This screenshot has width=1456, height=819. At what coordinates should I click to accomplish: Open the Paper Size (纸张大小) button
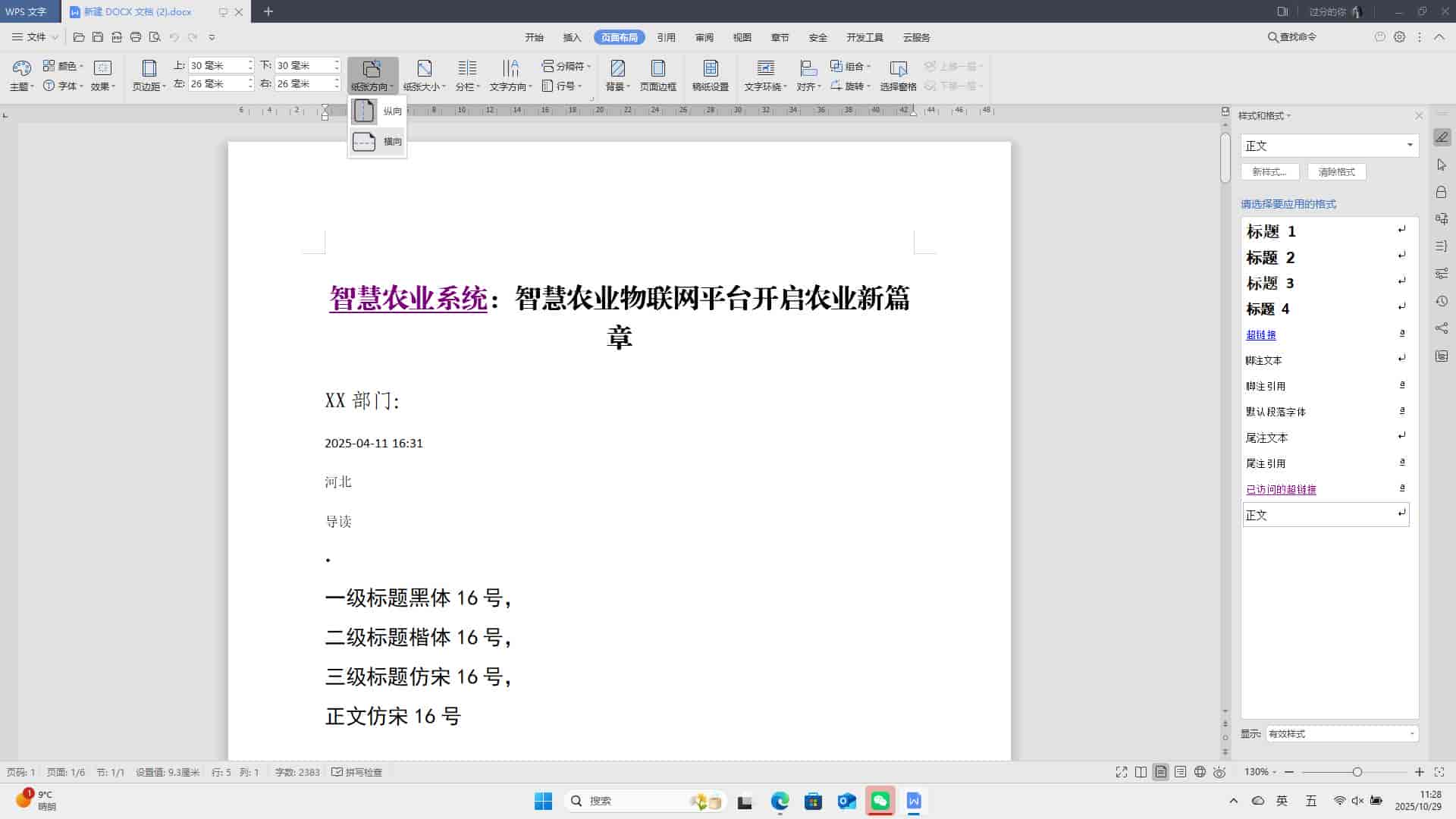tap(424, 76)
